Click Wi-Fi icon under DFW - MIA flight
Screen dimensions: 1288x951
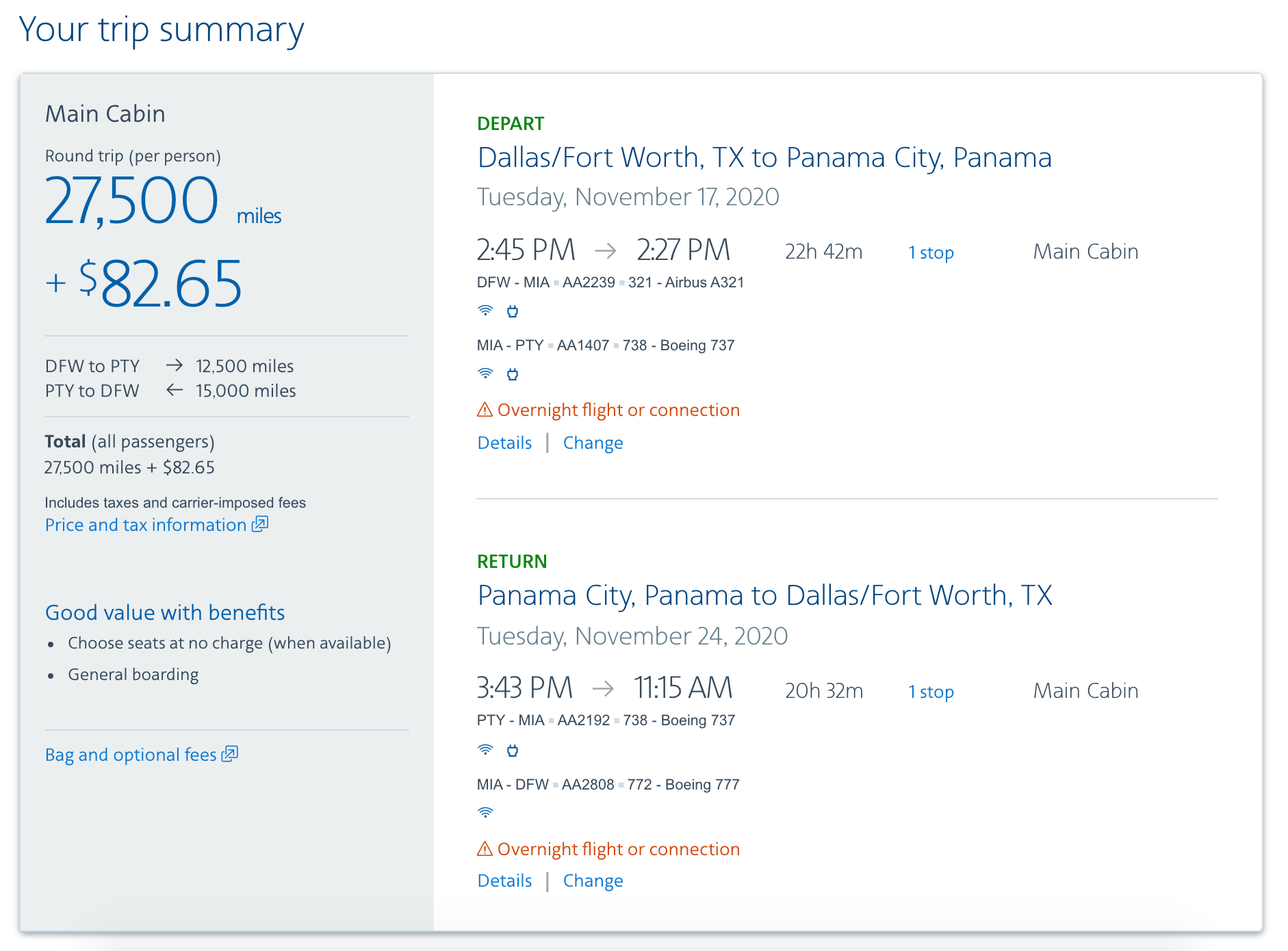[x=485, y=311]
